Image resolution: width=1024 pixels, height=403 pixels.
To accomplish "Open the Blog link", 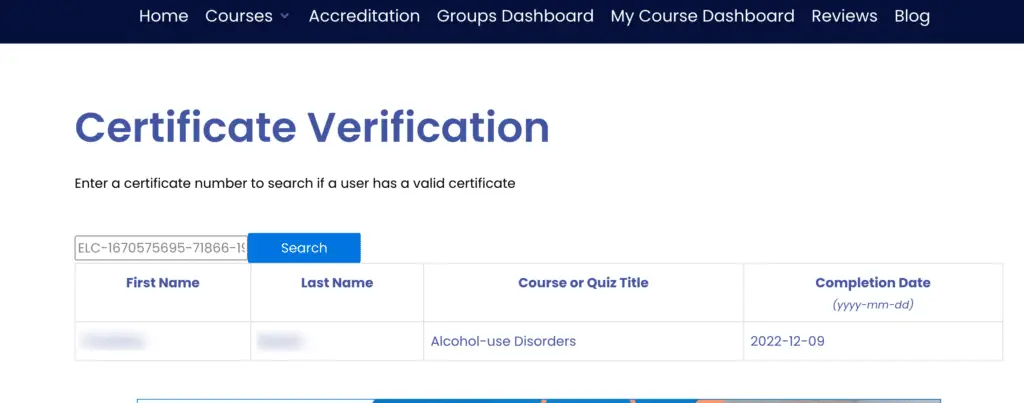I will click(x=912, y=16).
